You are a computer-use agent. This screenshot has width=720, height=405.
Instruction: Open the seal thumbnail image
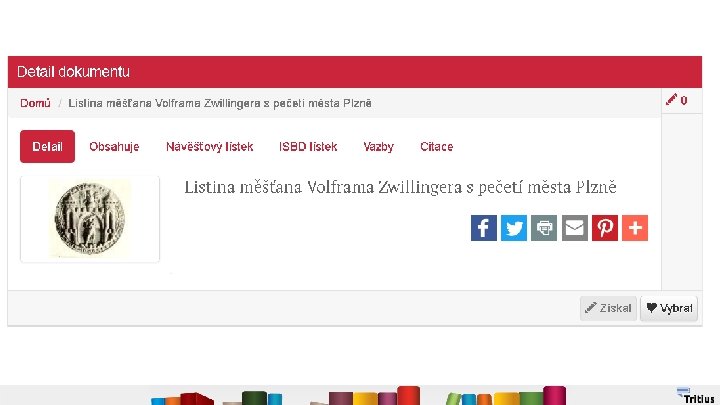pyautogui.click(x=90, y=219)
